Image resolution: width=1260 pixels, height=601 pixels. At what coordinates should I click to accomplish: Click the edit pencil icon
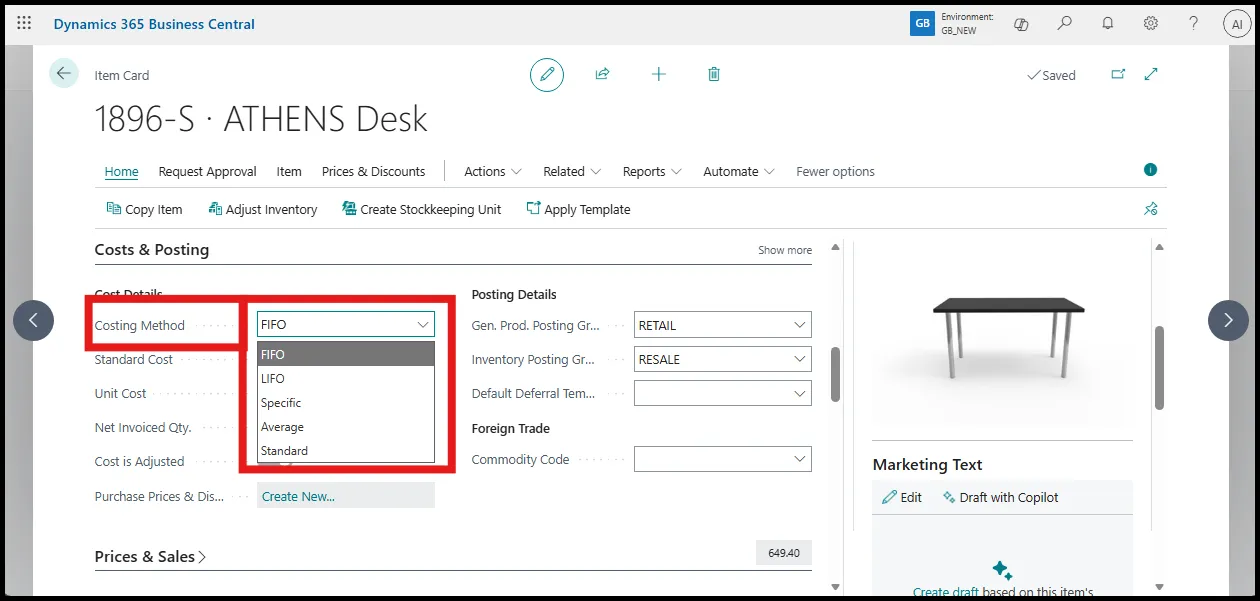pos(547,74)
